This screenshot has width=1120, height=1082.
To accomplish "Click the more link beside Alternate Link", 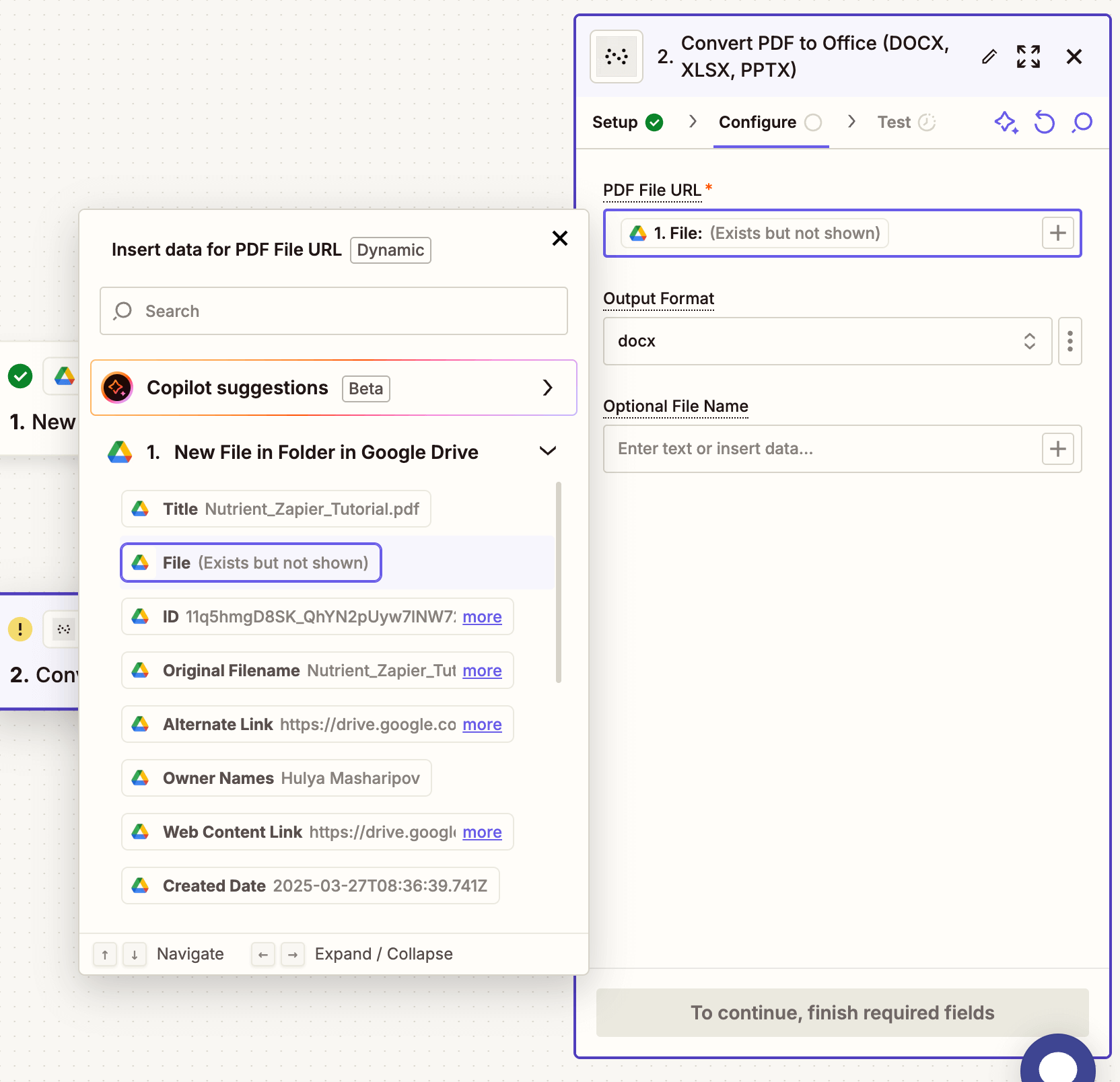I will tap(482, 725).
